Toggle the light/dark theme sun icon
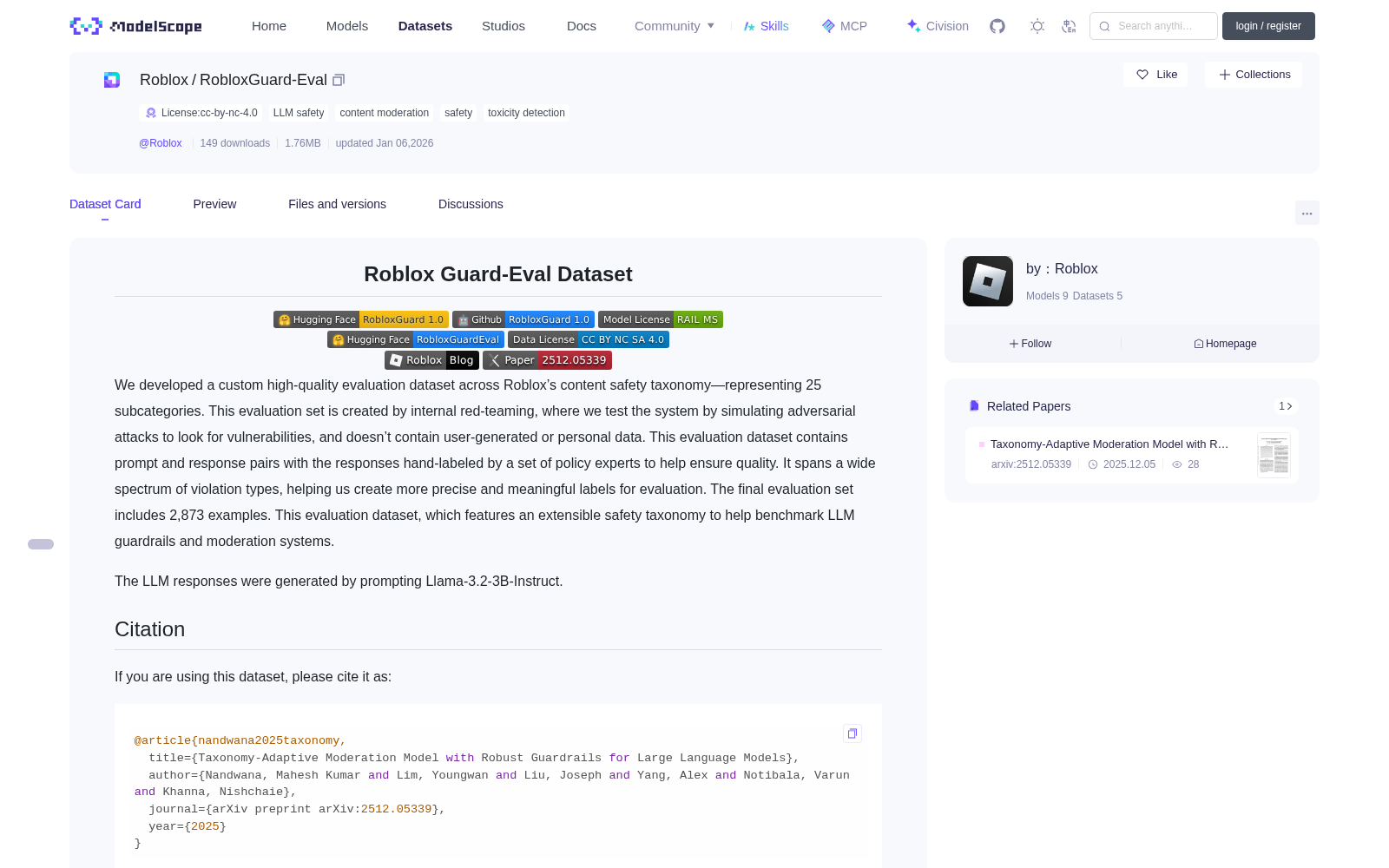 [x=1037, y=26]
